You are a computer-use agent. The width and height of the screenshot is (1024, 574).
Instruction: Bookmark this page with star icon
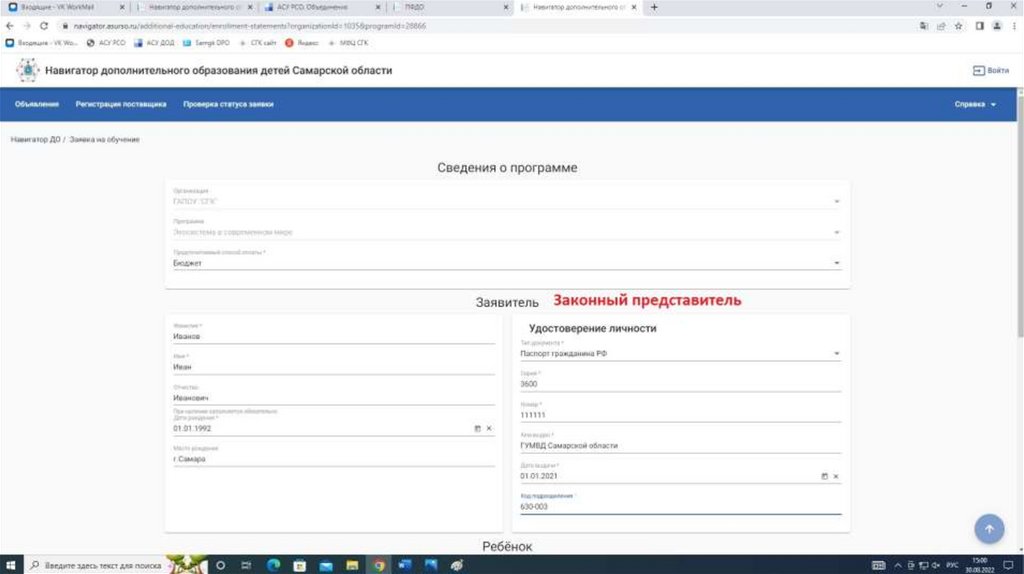pyautogui.click(x=959, y=26)
